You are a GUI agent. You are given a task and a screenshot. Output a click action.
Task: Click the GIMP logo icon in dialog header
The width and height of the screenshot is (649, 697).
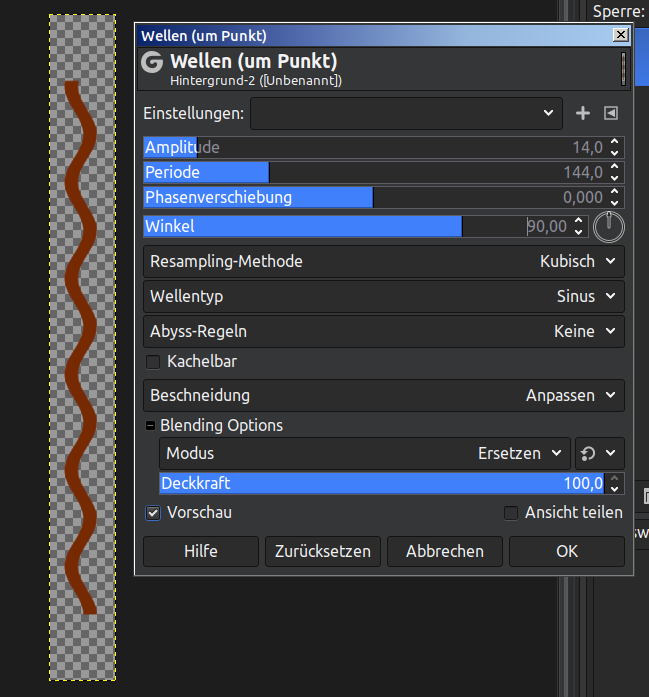coord(153,62)
